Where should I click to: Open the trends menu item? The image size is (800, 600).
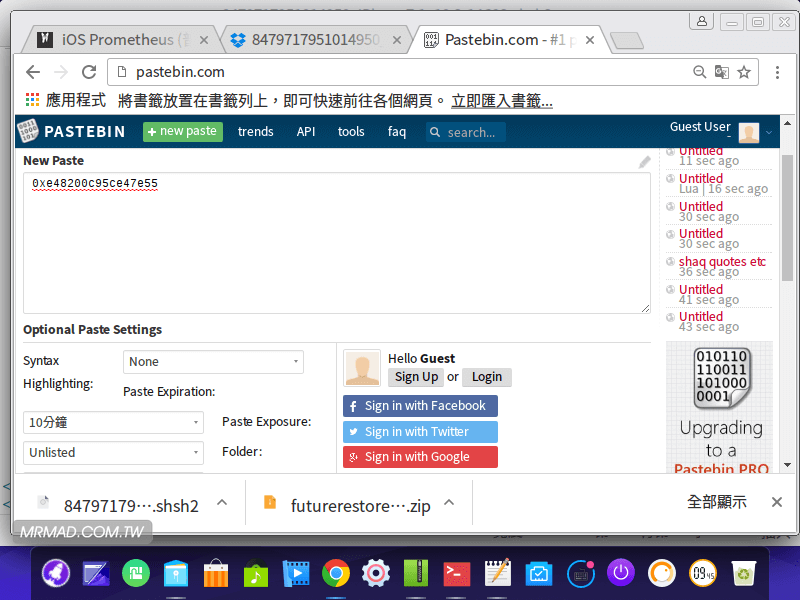pos(255,132)
